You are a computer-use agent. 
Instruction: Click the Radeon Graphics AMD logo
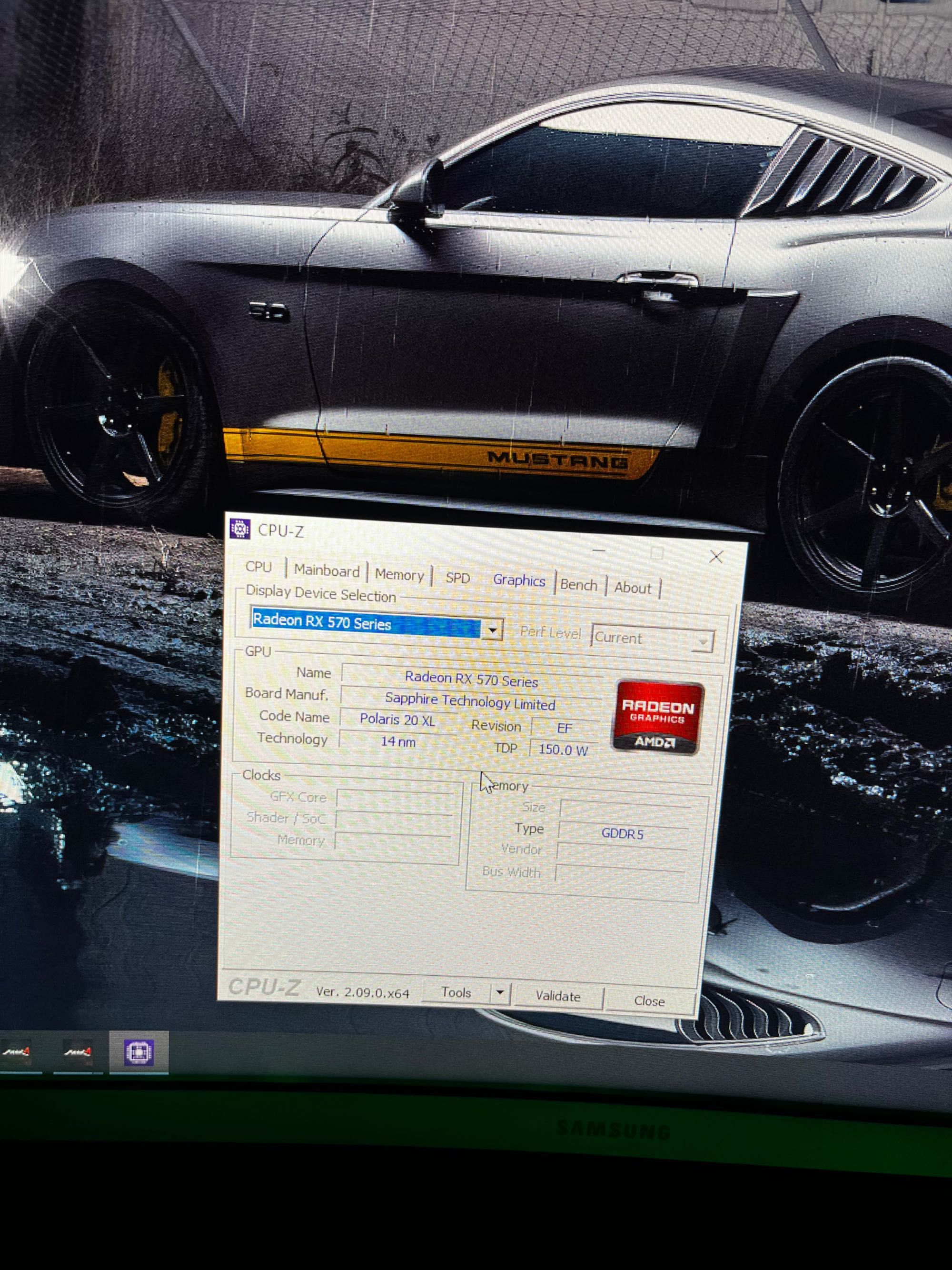(658, 718)
